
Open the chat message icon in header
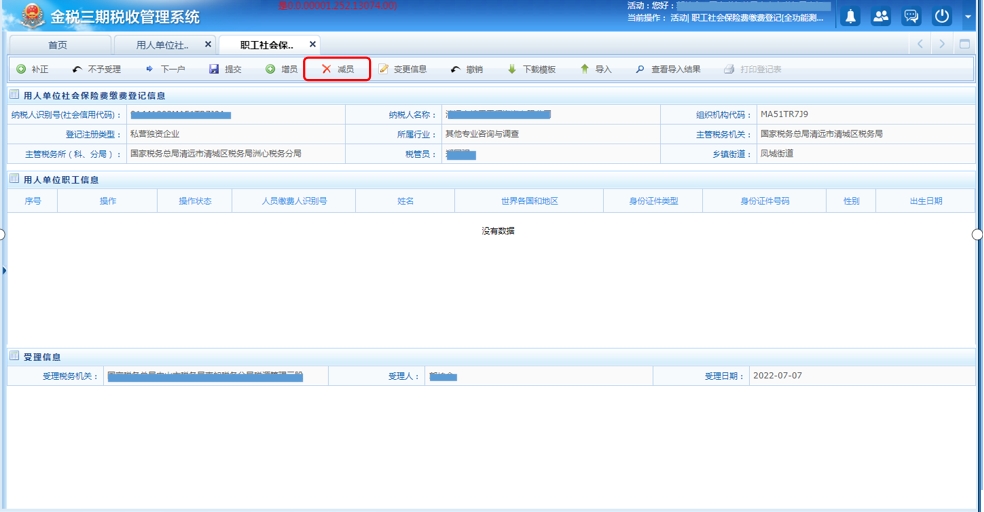coord(911,16)
